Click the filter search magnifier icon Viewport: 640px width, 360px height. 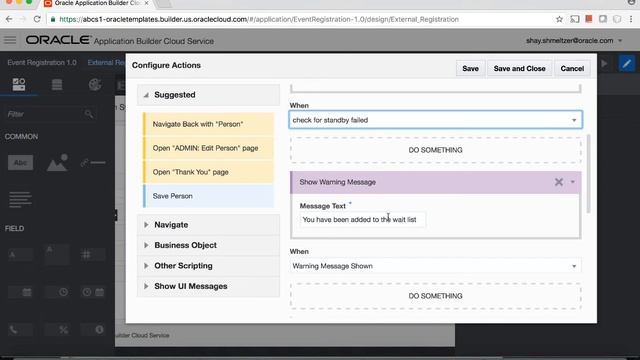pos(89,114)
